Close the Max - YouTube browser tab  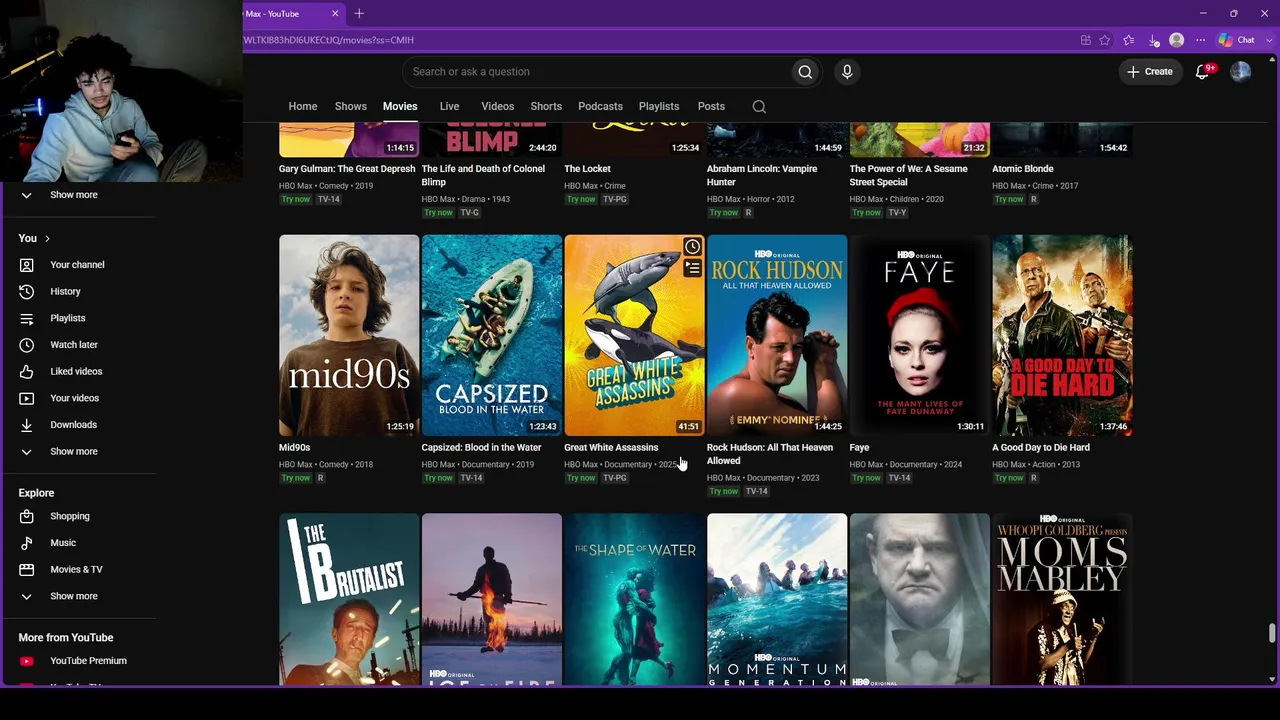(335, 14)
